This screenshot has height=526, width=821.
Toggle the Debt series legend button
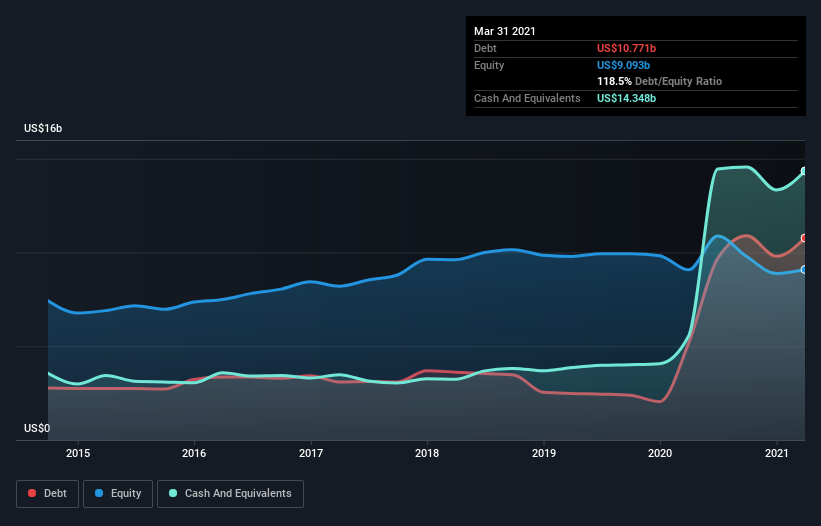pyautogui.click(x=47, y=494)
